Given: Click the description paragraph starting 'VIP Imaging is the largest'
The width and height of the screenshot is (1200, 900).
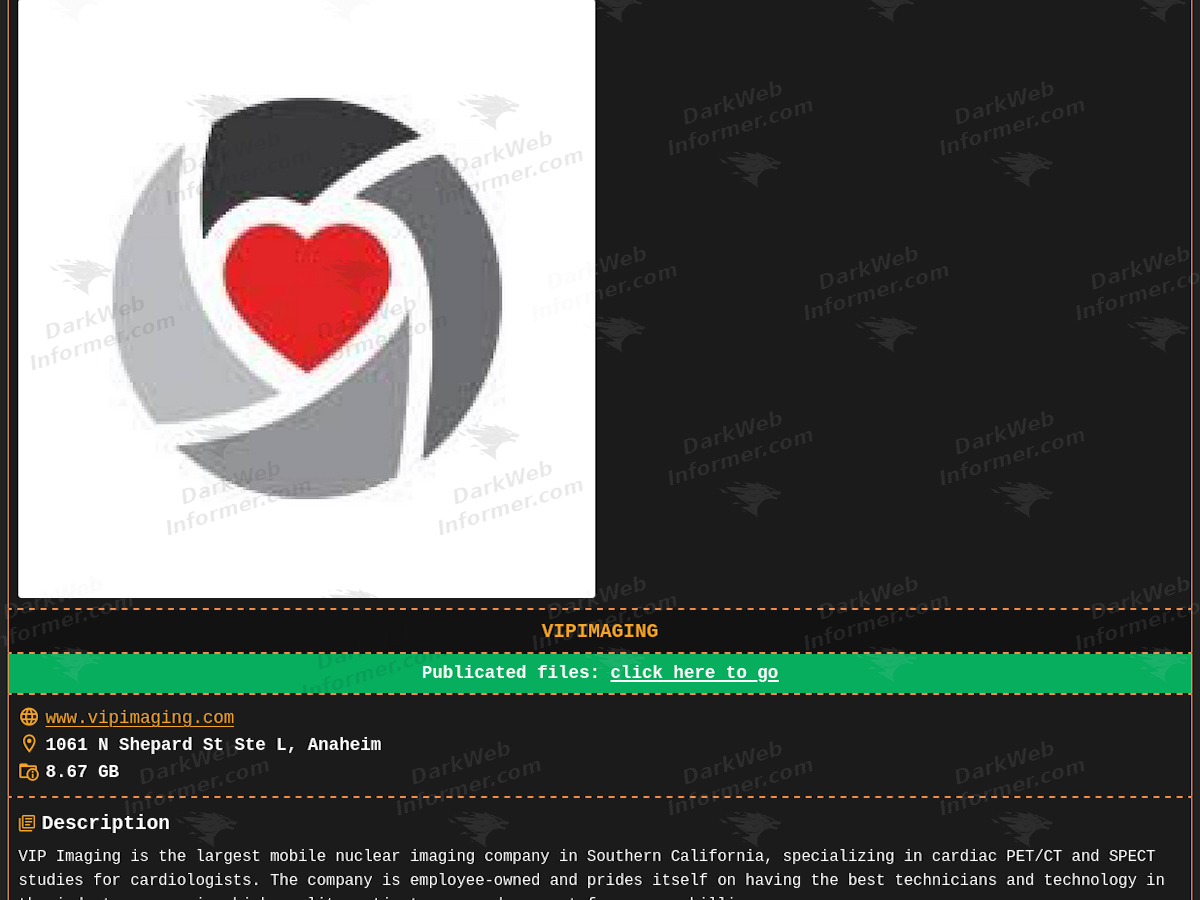Looking at the screenshot, I should [592, 874].
